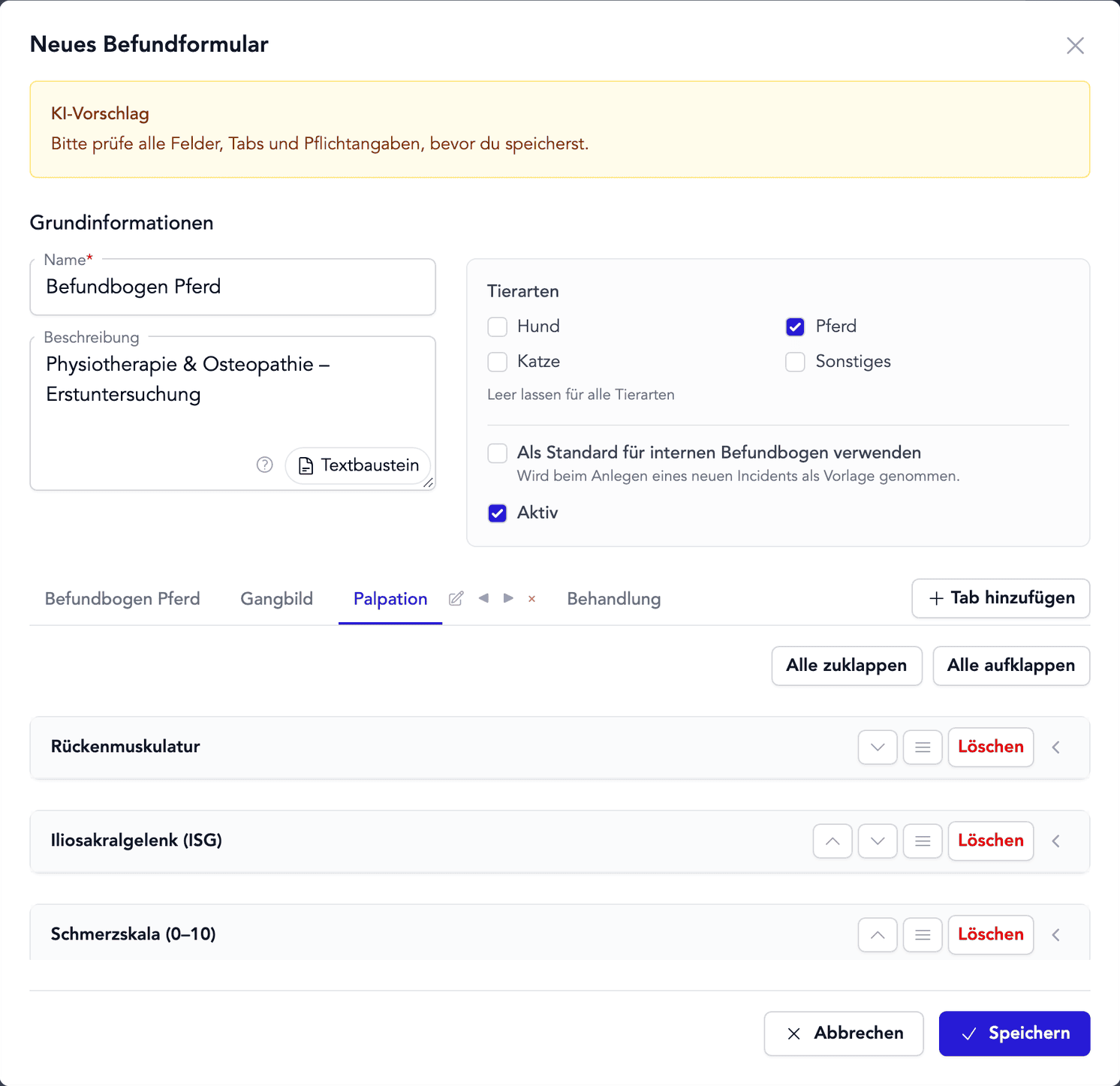Viewport: 1120px width, 1086px height.
Task: Open the Gangbild tab
Action: point(277,599)
